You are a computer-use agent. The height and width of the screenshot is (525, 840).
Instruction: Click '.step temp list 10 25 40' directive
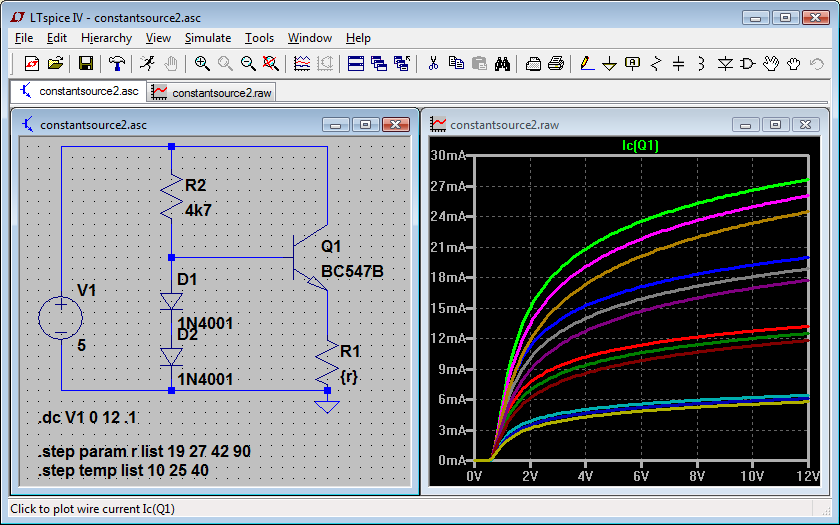[123, 470]
